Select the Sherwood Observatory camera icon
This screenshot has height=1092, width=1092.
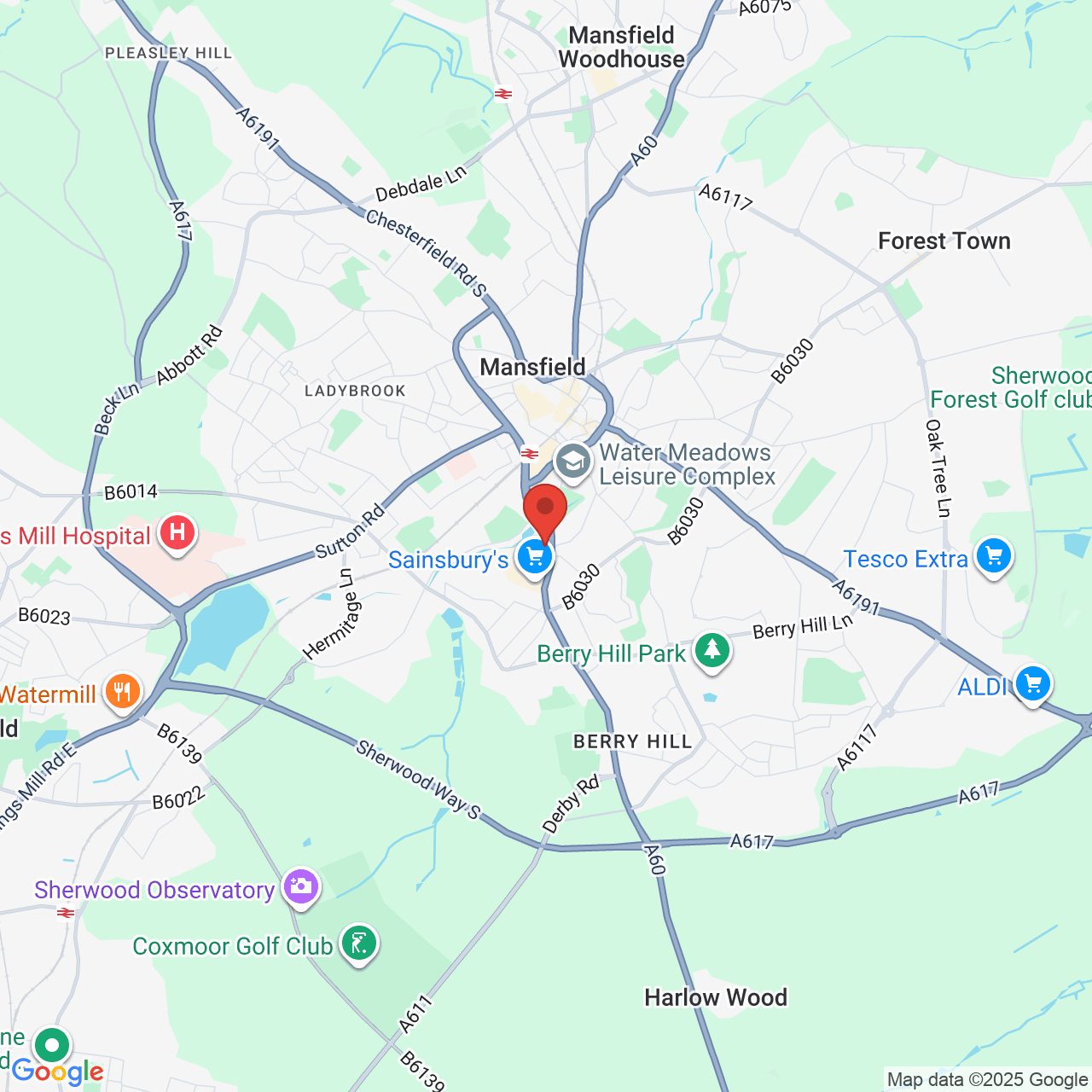[x=300, y=888]
